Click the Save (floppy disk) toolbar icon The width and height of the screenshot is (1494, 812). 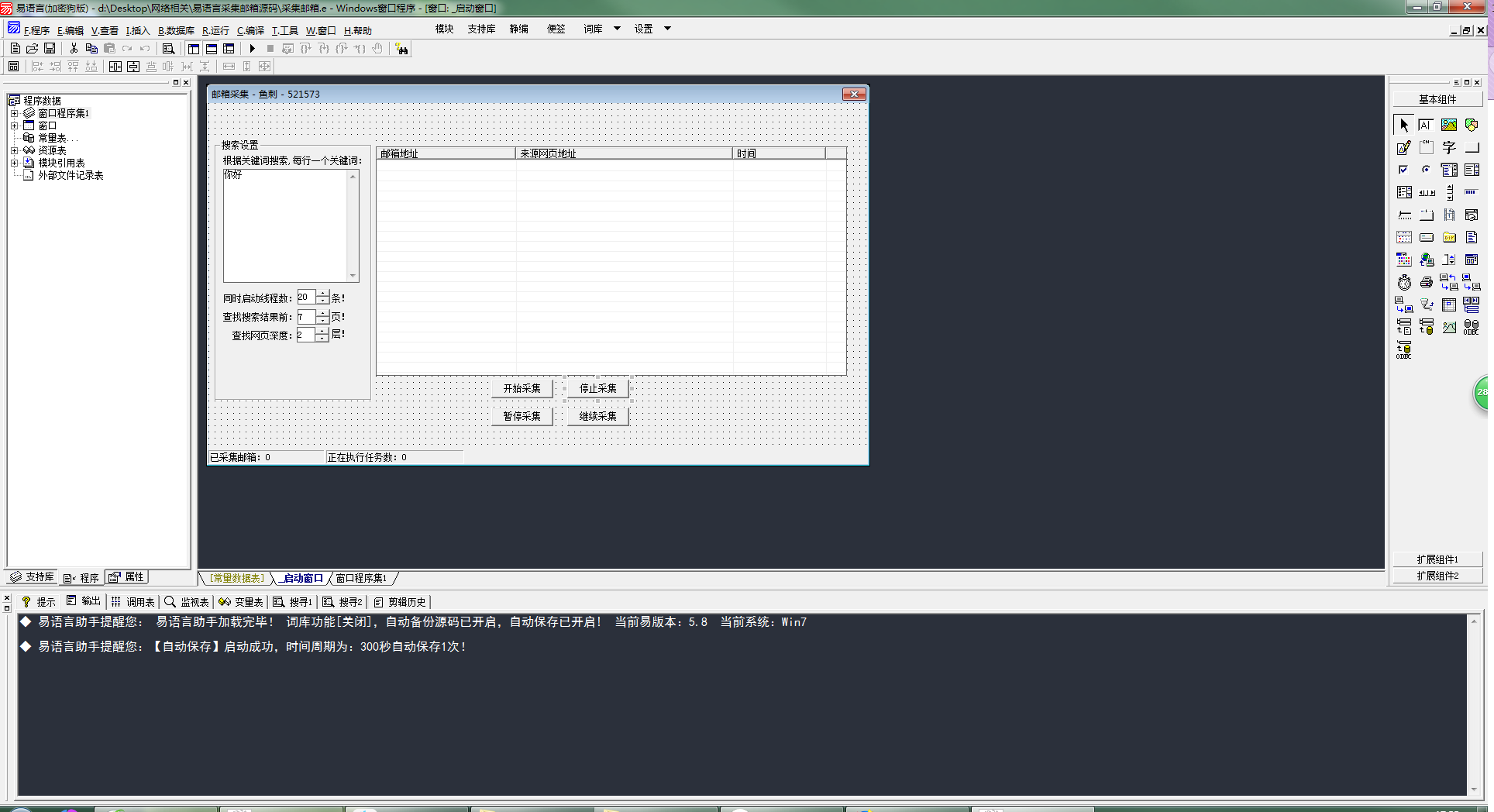tap(50, 48)
